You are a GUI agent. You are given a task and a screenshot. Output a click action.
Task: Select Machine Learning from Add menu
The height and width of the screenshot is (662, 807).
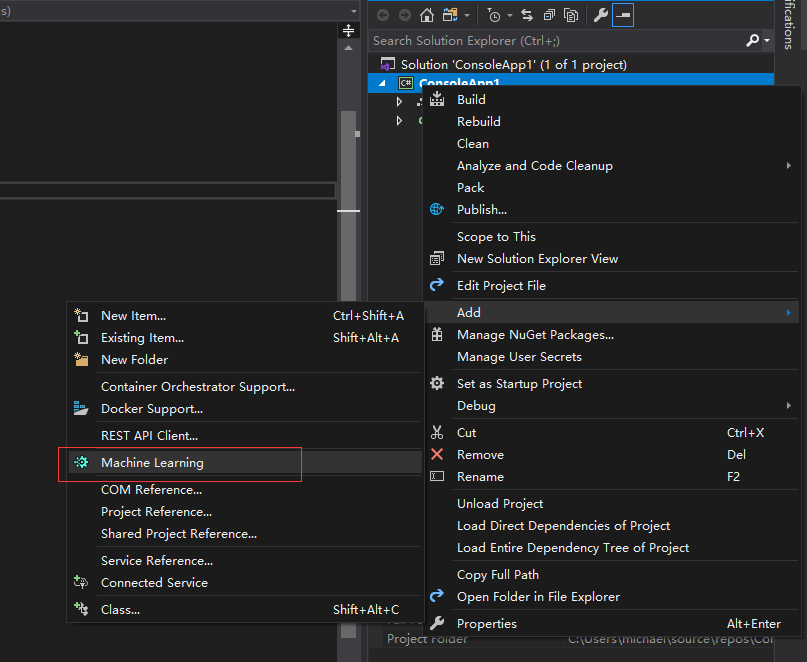coord(152,463)
